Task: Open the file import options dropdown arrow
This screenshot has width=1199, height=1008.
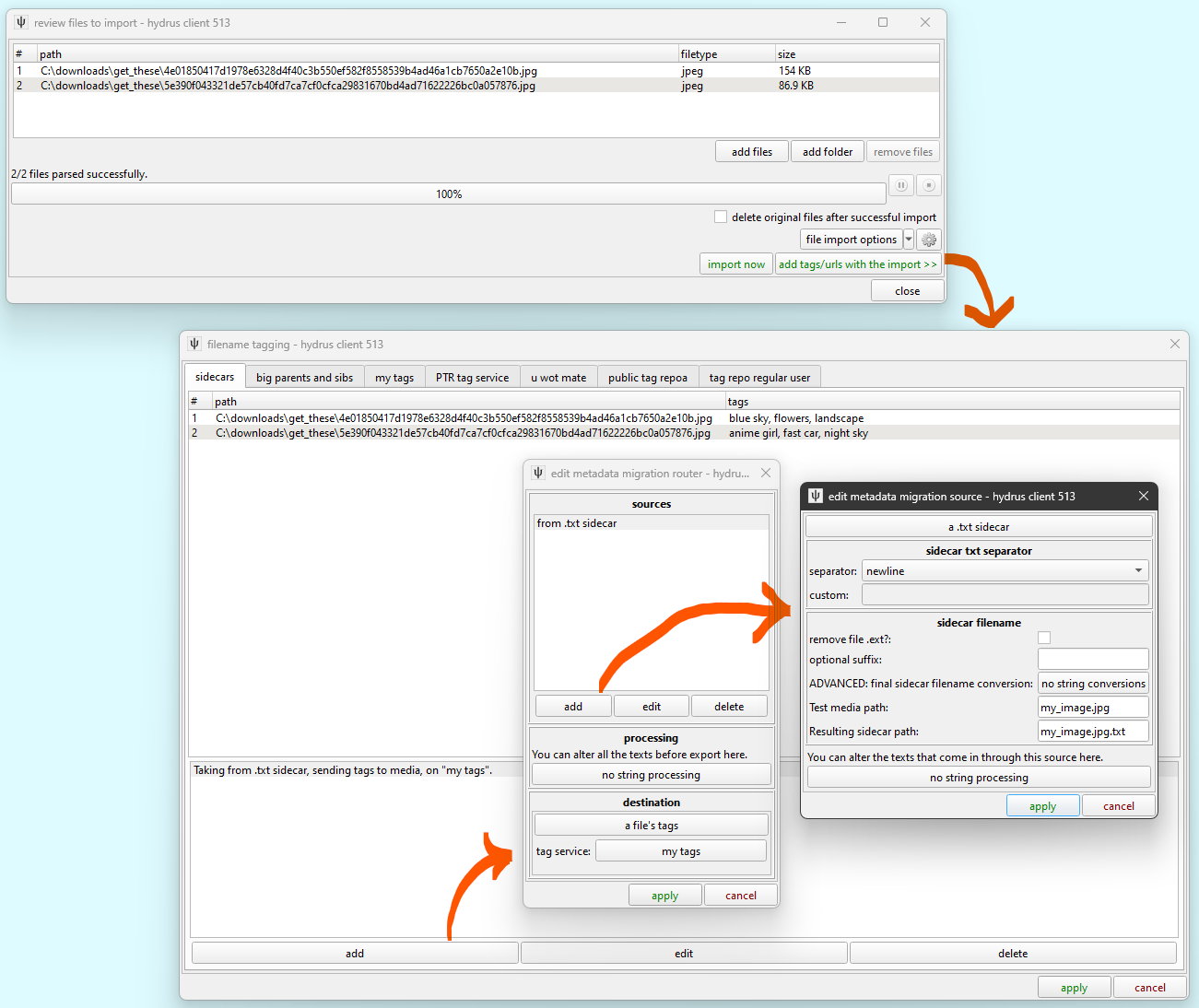Action: pos(909,240)
